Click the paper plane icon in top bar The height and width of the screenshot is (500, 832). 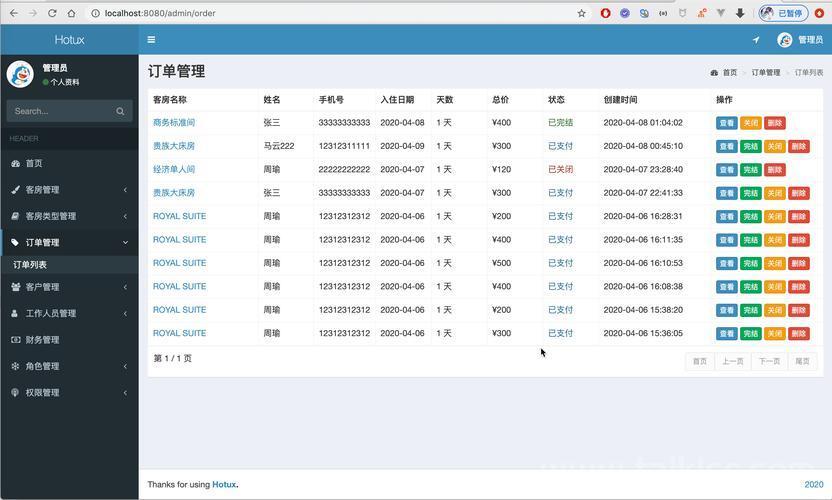(x=756, y=40)
